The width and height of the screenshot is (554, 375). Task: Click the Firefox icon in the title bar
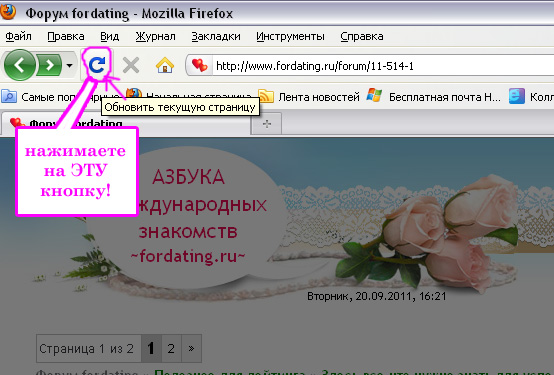click(8, 12)
